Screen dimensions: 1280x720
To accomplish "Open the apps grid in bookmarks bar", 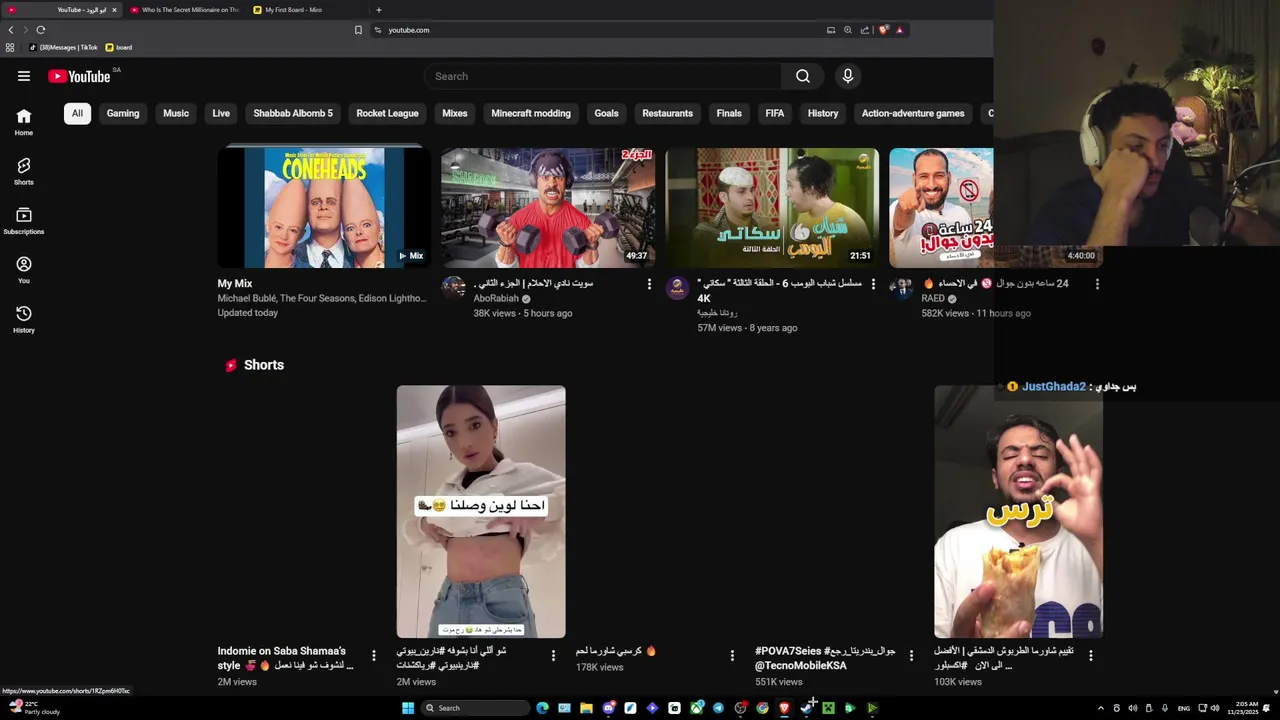I will pyautogui.click(x=10, y=47).
